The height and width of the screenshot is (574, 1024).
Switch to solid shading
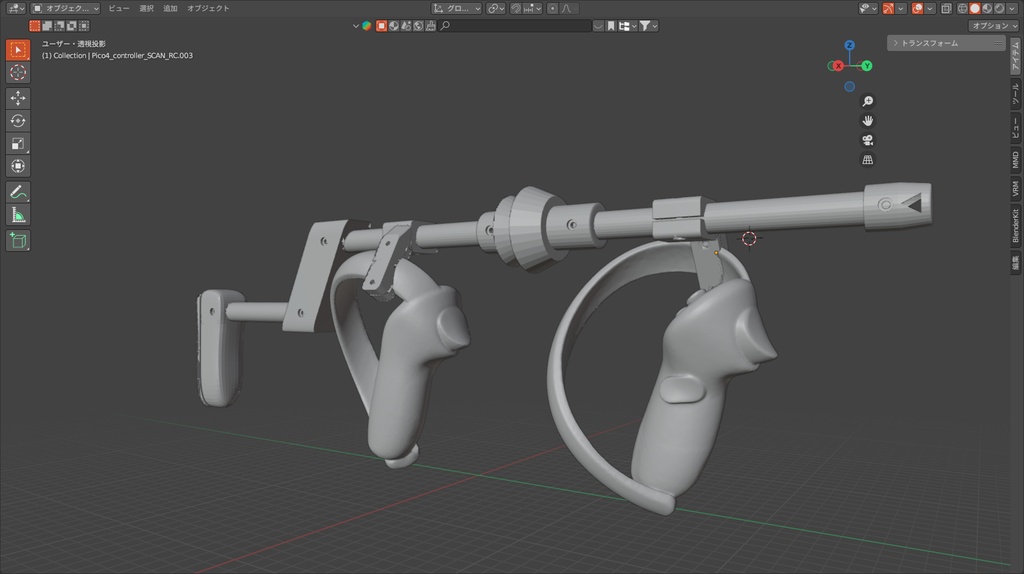(974, 8)
